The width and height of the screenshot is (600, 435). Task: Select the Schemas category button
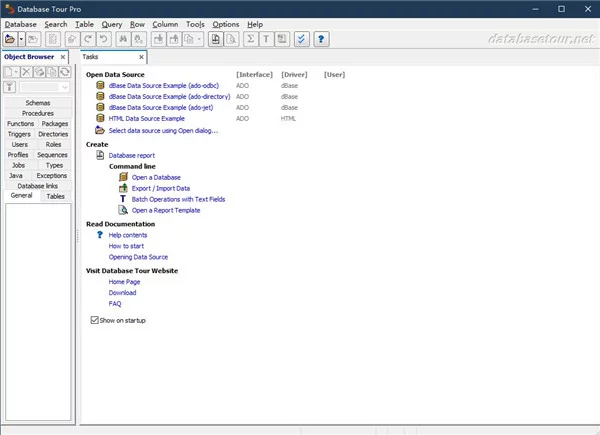pyautogui.click(x=38, y=103)
